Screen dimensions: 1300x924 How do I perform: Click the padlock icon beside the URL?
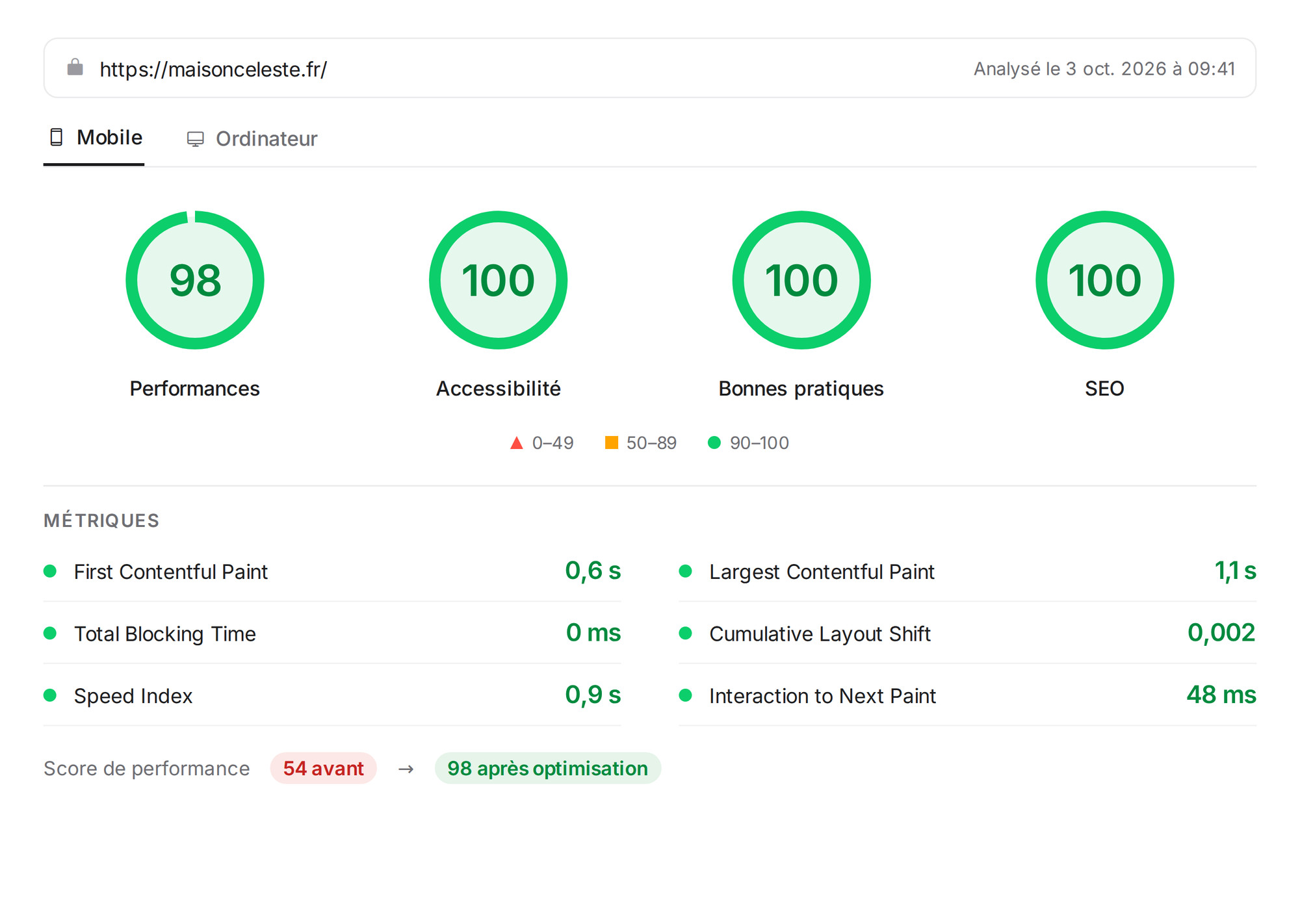coord(75,68)
